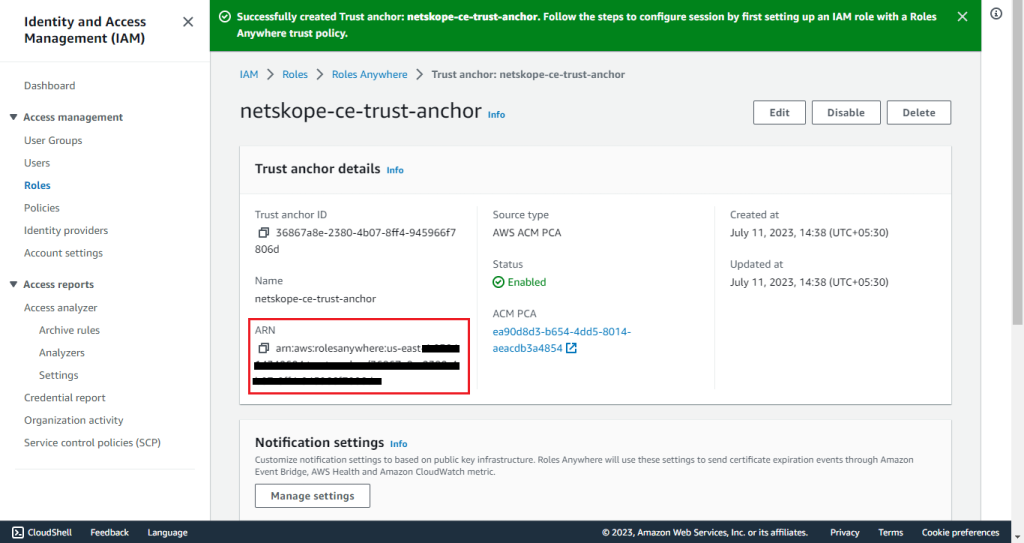This screenshot has height=543, width=1024.
Task: Click Roles breadcrumb link
Action: click(x=295, y=74)
